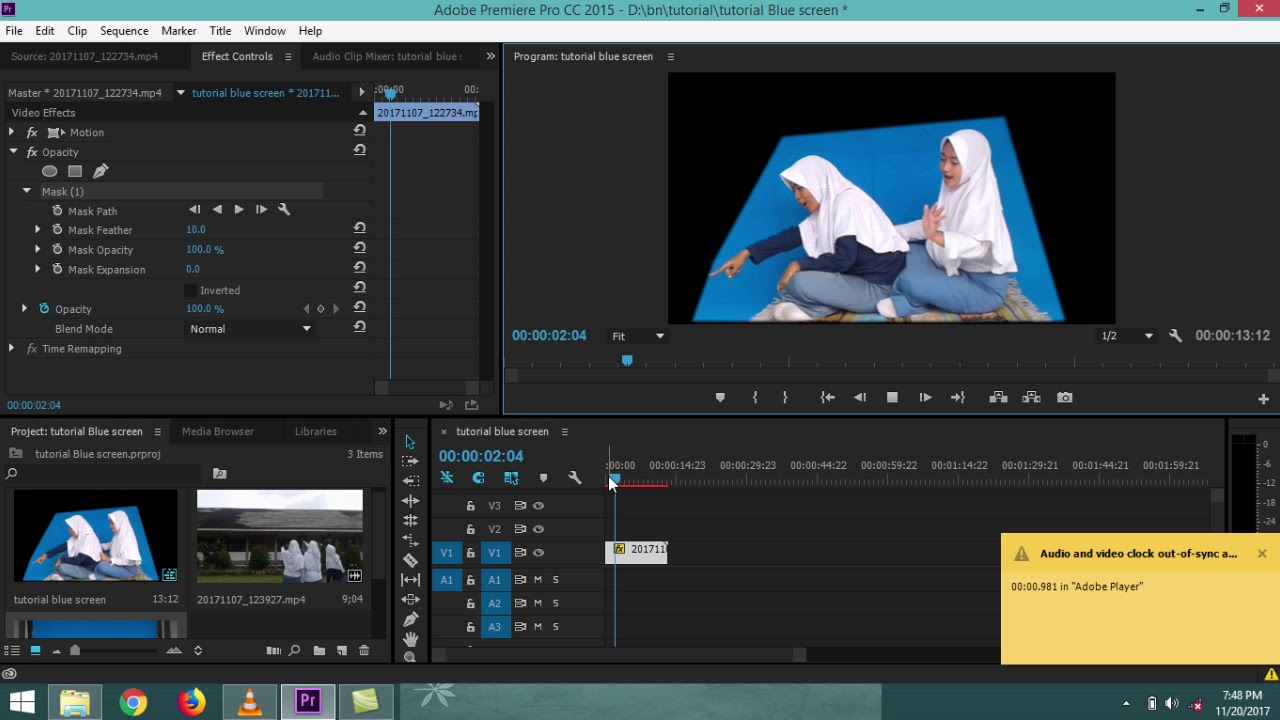Image resolution: width=1280 pixels, height=720 pixels.
Task: Track selected mask backward
Action: point(217,210)
